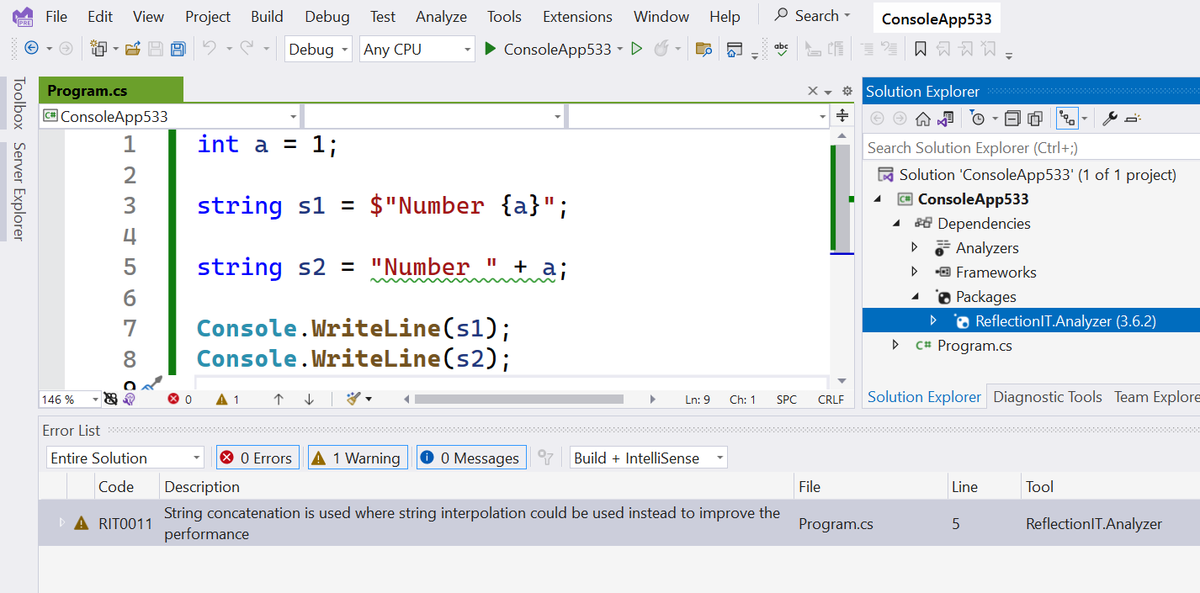Image resolution: width=1200 pixels, height=593 pixels.
Task: Expand the Program.cs tree node
Action: click(896, 345)
